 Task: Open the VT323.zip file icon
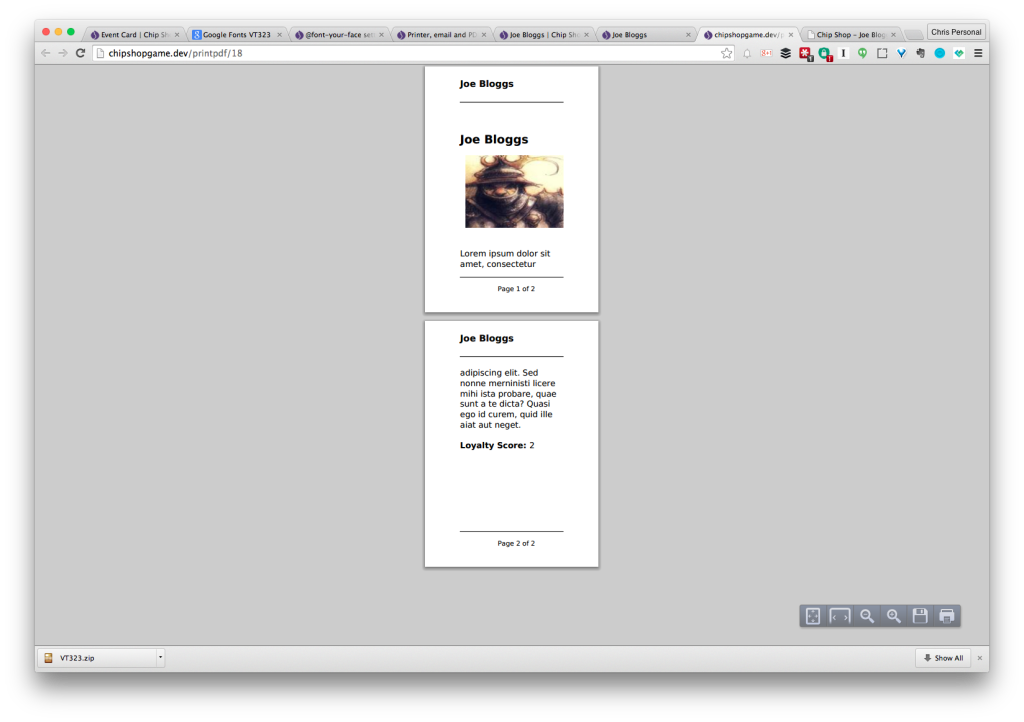point(48,658)
